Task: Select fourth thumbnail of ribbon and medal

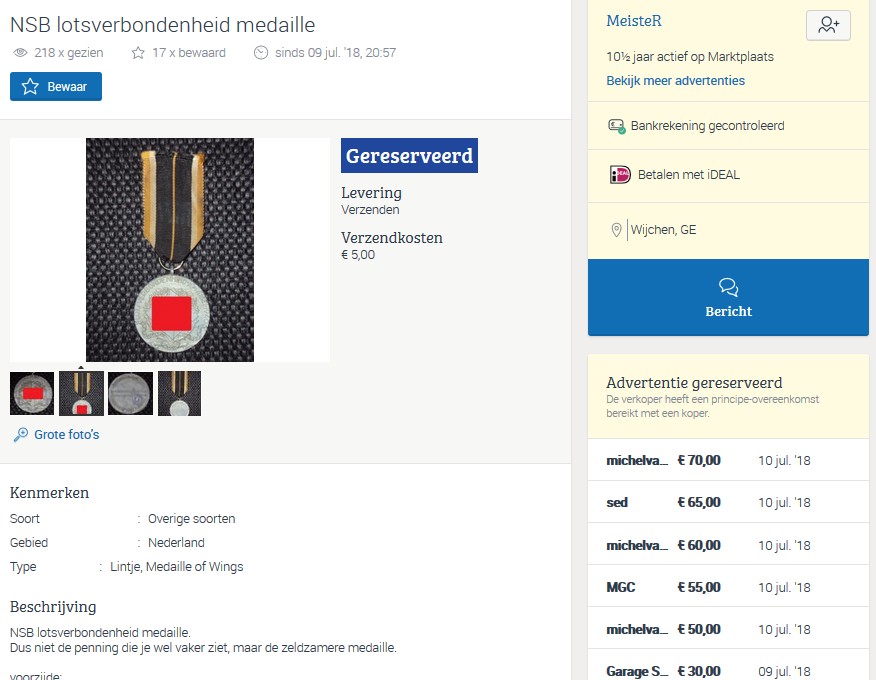Action: click(x=179, y=393)
